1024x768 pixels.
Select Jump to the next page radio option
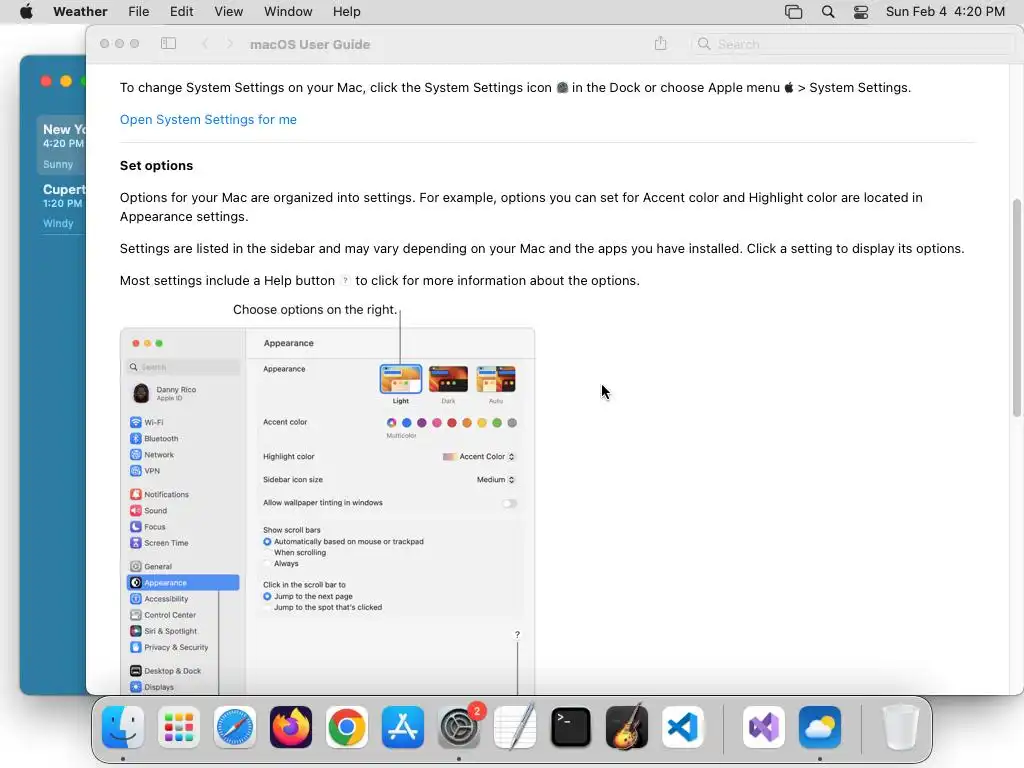click(x=267, y=596)
